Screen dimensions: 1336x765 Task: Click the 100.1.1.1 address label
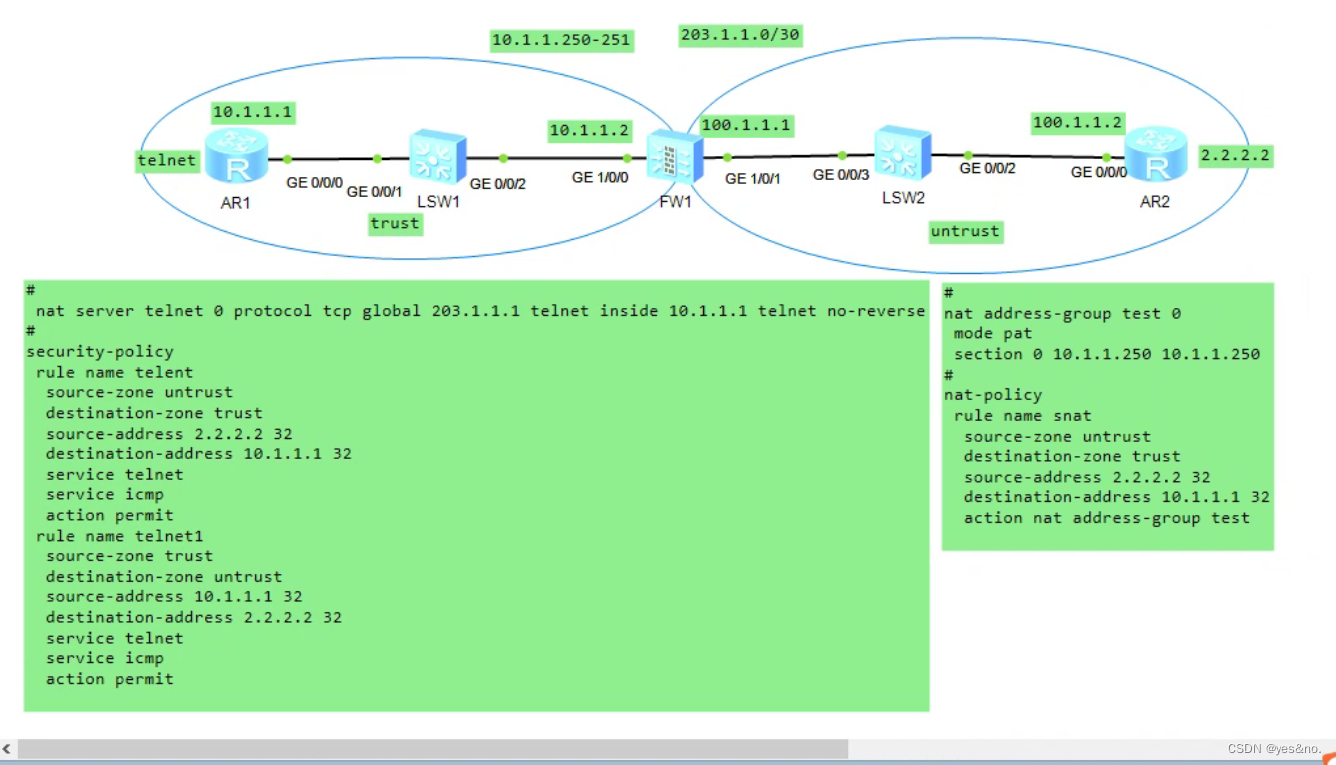coord(746,126)
